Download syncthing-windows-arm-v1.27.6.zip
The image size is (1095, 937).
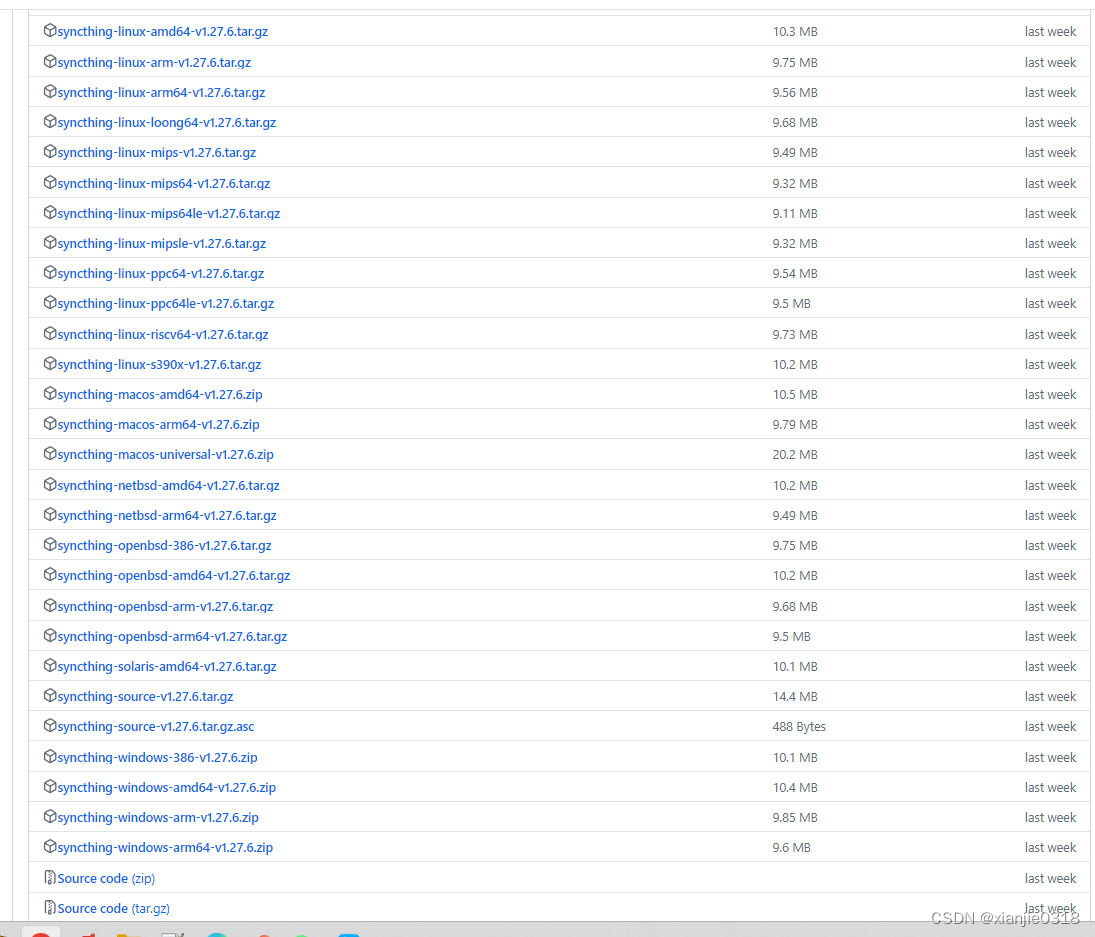[158, 818]
